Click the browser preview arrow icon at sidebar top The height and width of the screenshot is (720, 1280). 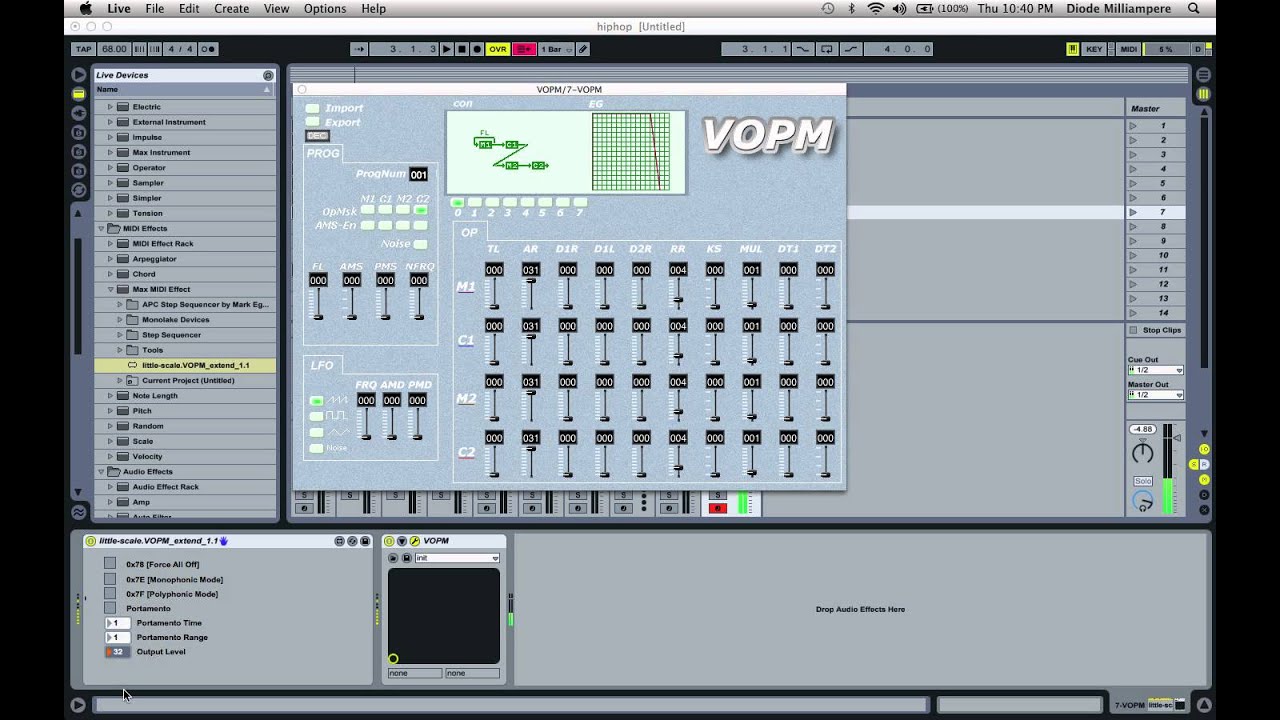[x=78, y=75]
